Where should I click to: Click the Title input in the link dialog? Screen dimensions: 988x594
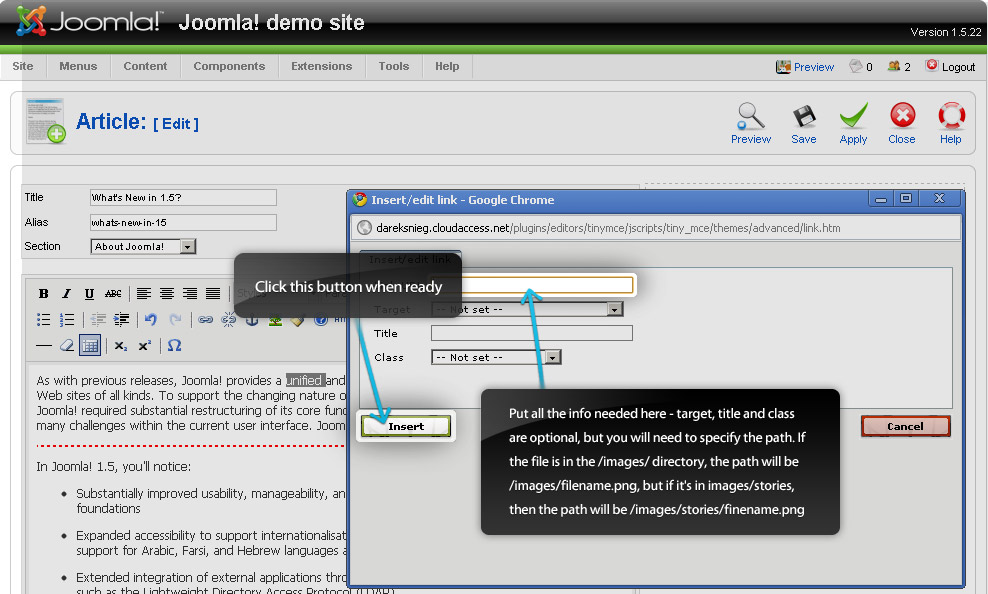(x=532, y=333)
